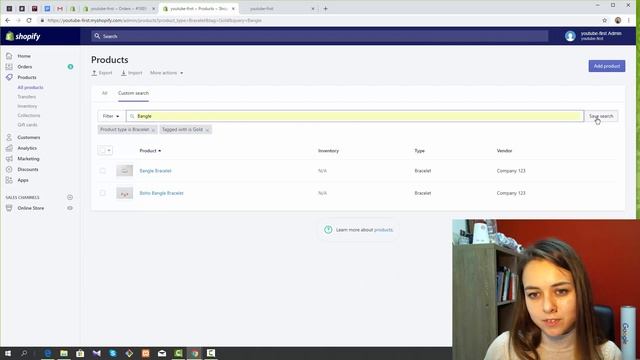Click the browser address bar

(318, 20)
